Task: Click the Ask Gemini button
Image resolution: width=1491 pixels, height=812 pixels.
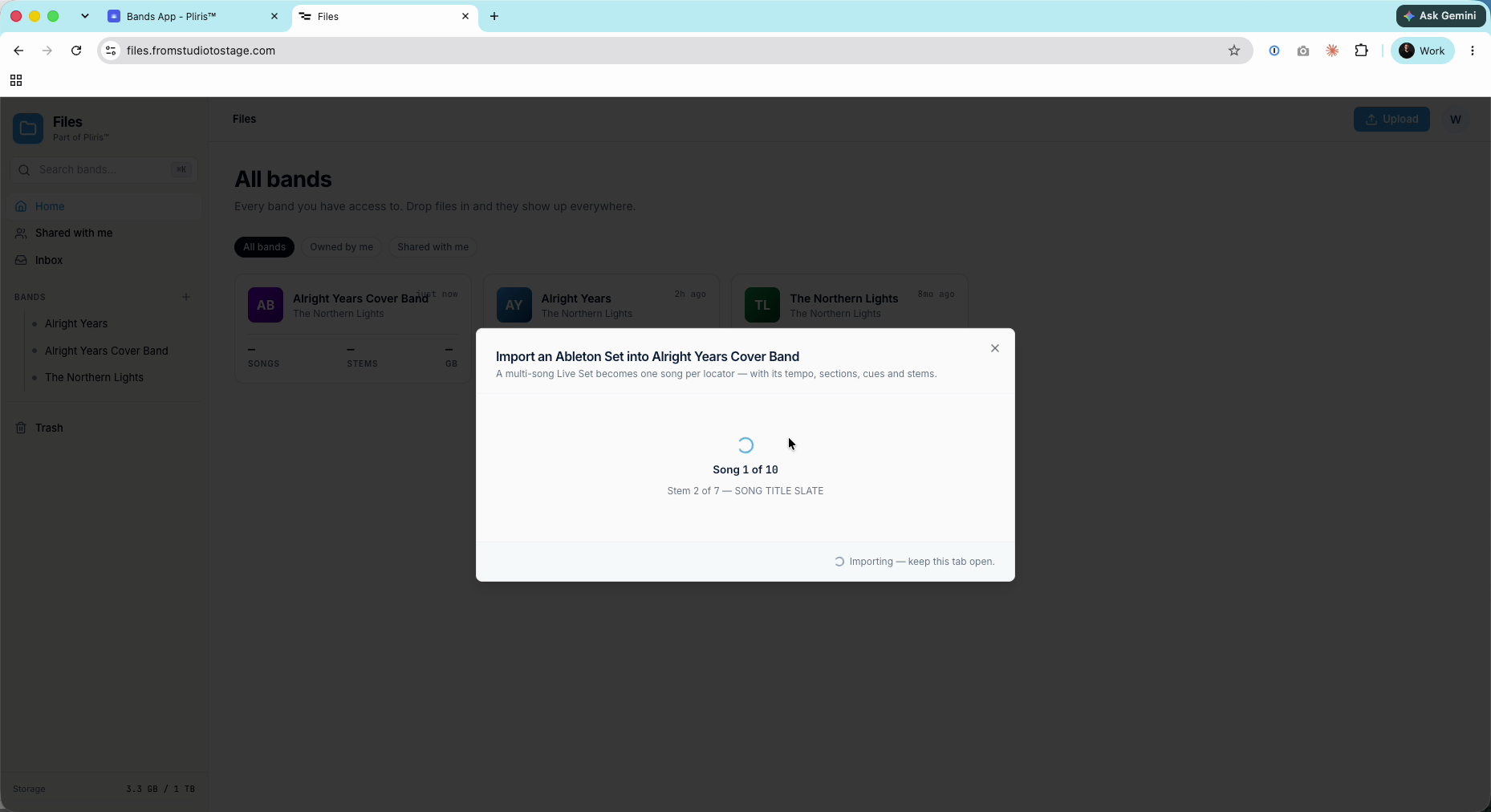Action: [x=1441, y=16]
